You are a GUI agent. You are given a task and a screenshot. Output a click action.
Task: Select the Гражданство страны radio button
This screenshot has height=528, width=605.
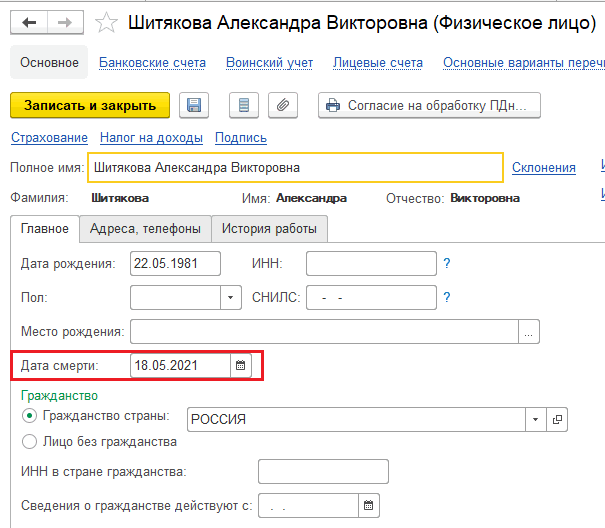coord(29,416)
